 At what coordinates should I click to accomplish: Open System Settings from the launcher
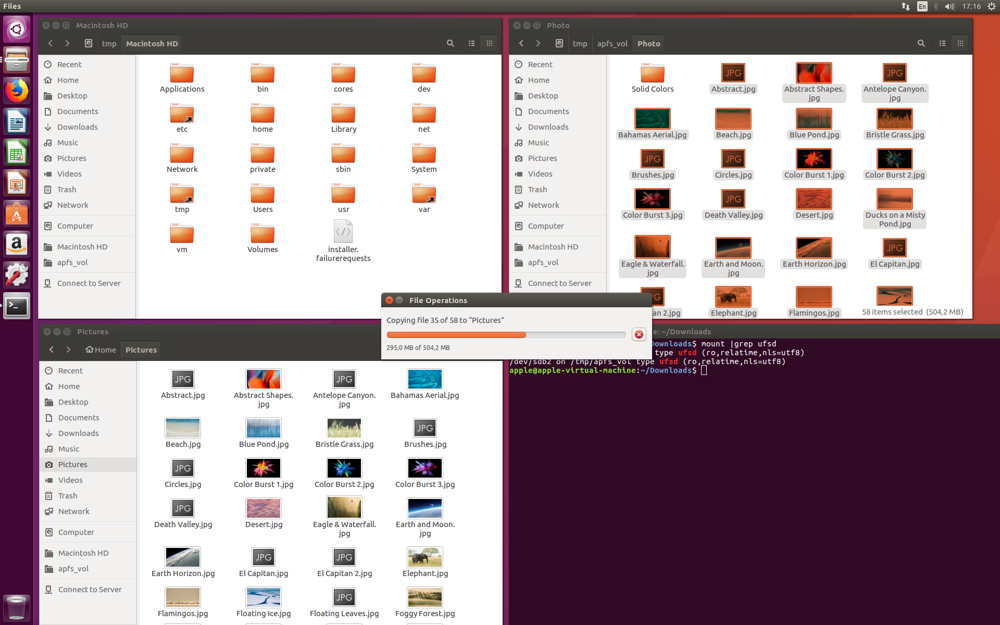pos(16,275)
